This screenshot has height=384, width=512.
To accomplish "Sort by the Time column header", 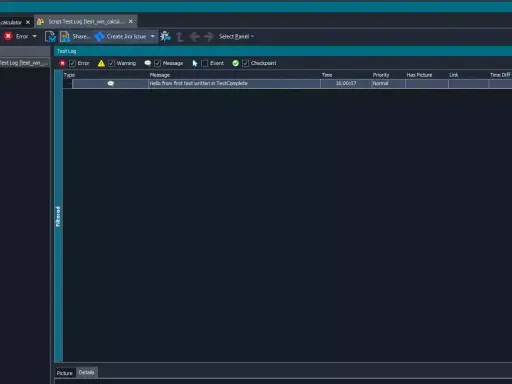I will pyautogui.click(x=346, y=75).
